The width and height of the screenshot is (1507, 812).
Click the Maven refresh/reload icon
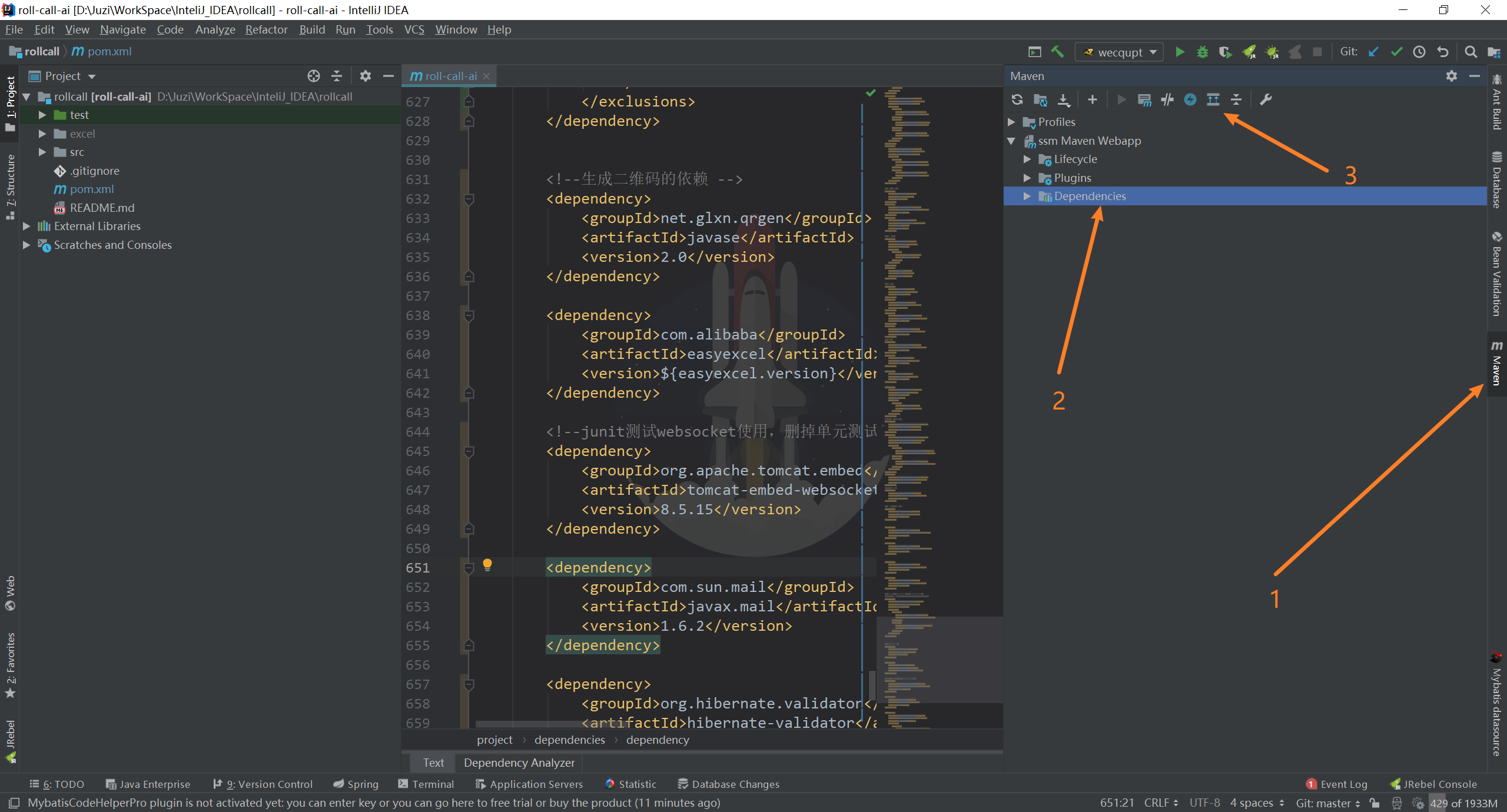click(1018, 99)
